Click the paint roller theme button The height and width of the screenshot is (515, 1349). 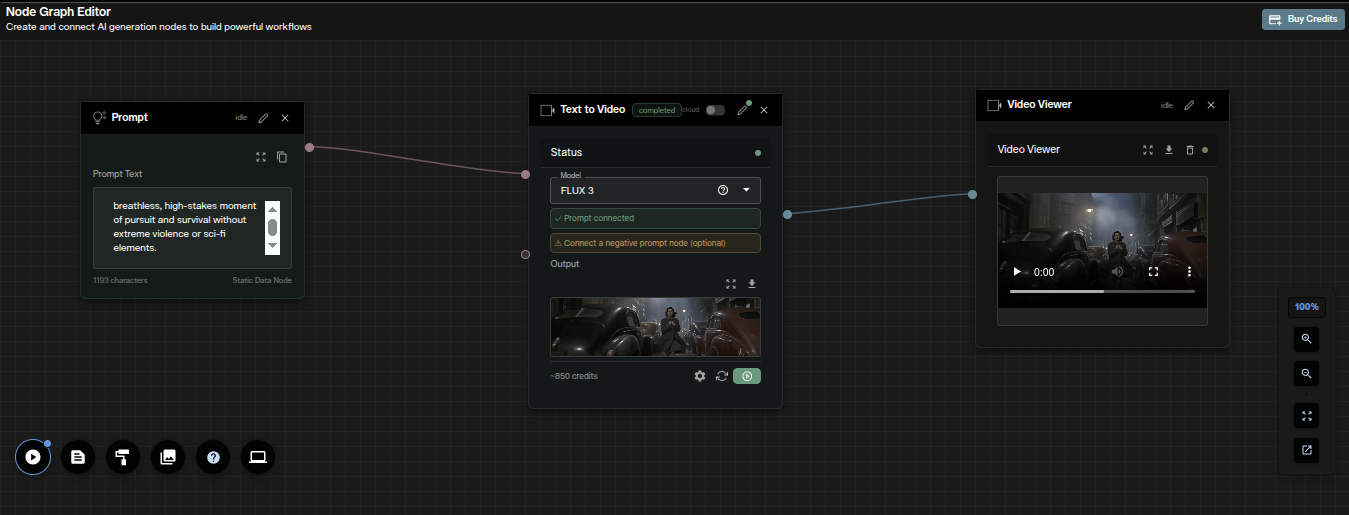click(x=123, y=457)
